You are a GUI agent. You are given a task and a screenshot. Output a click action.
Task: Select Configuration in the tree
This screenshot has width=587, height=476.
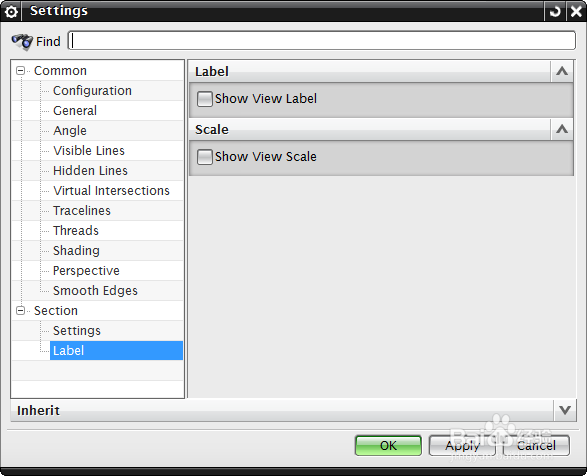tap(92, 91)
